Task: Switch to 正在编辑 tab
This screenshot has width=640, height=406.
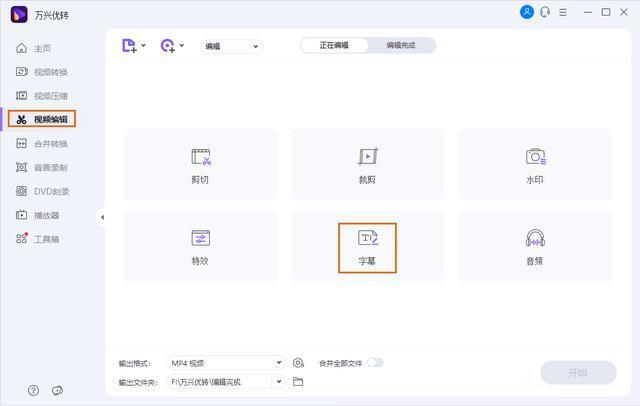Action: [x=334, y=45]
